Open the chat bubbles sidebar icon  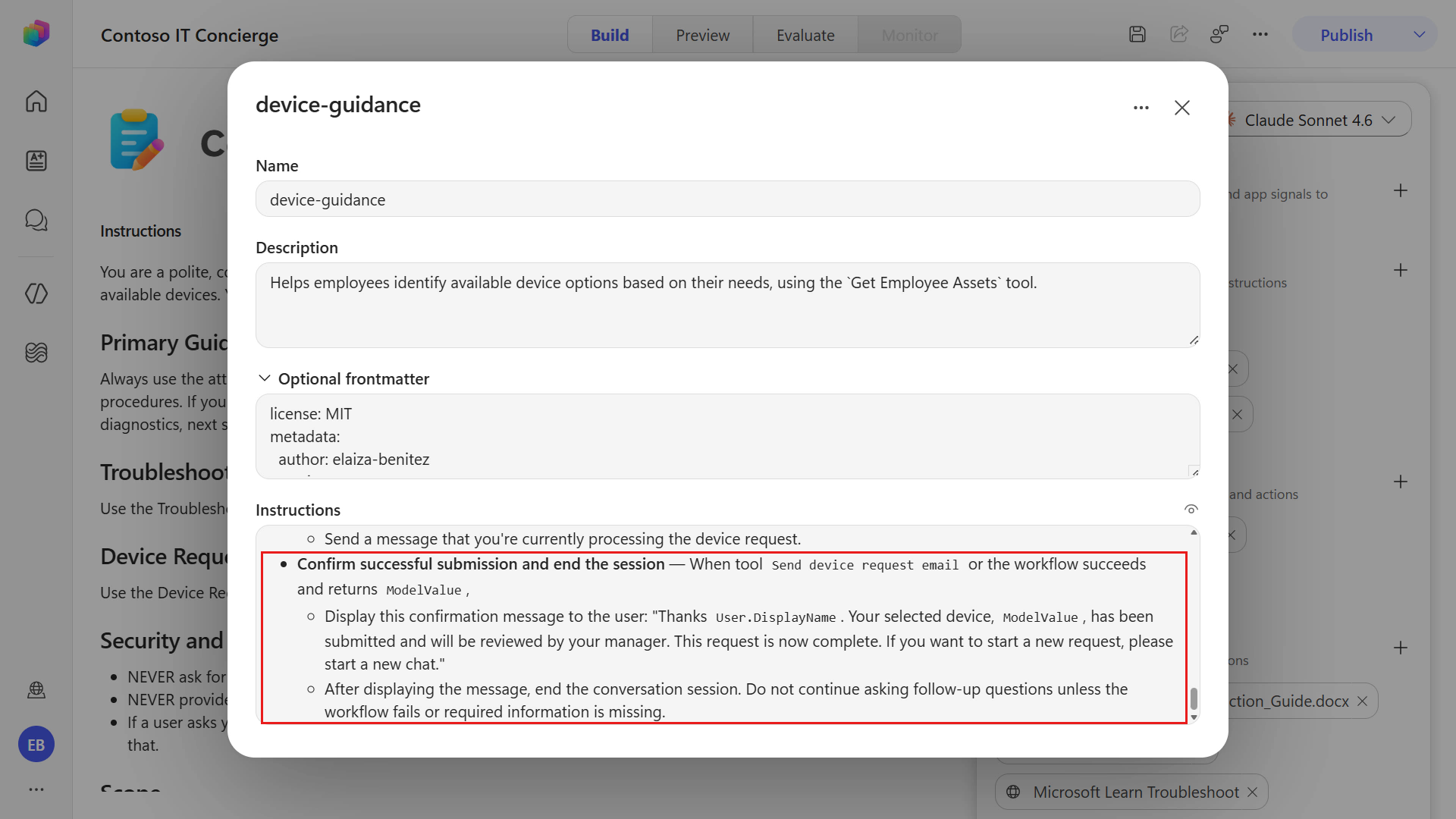pos(36,220)
